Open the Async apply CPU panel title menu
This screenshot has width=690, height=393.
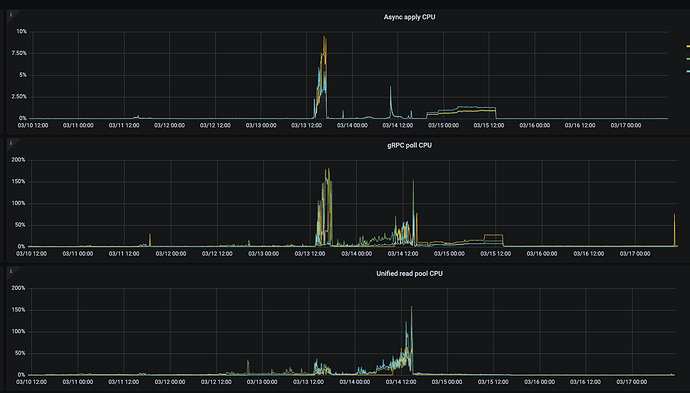point(409,17)
